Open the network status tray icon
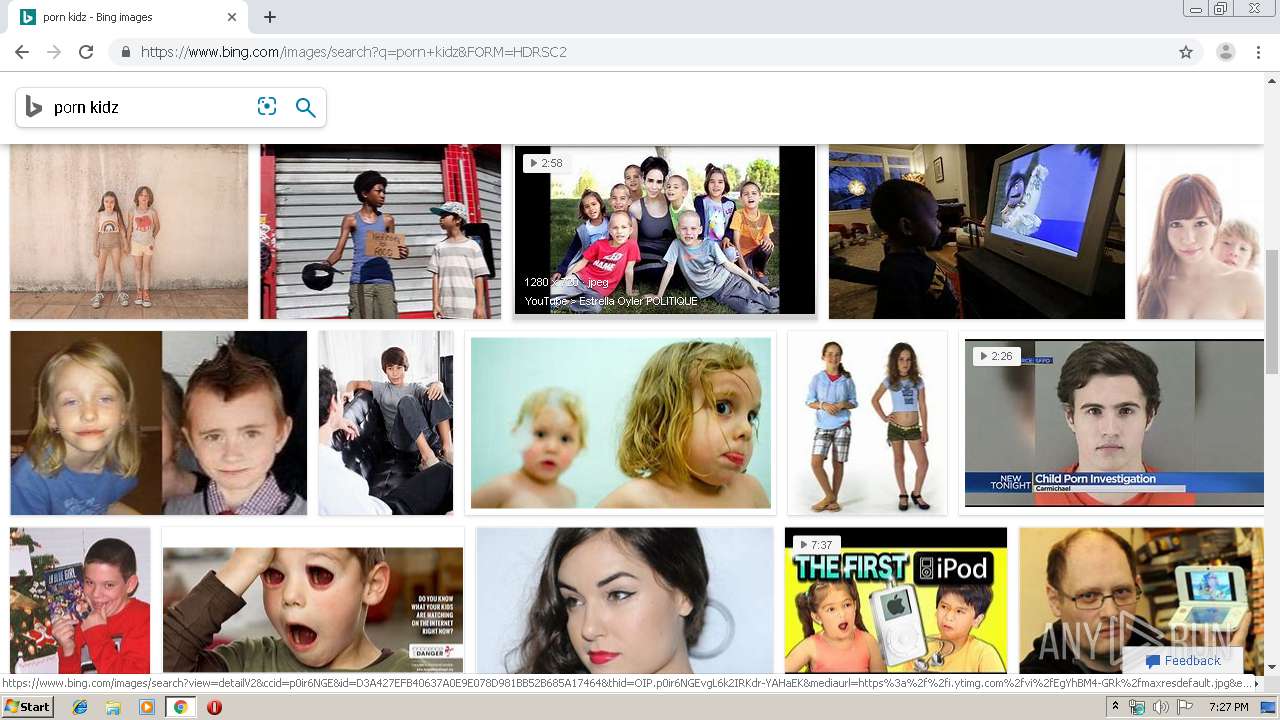The image size is (1280, 720). click(x=1137, y=707)
